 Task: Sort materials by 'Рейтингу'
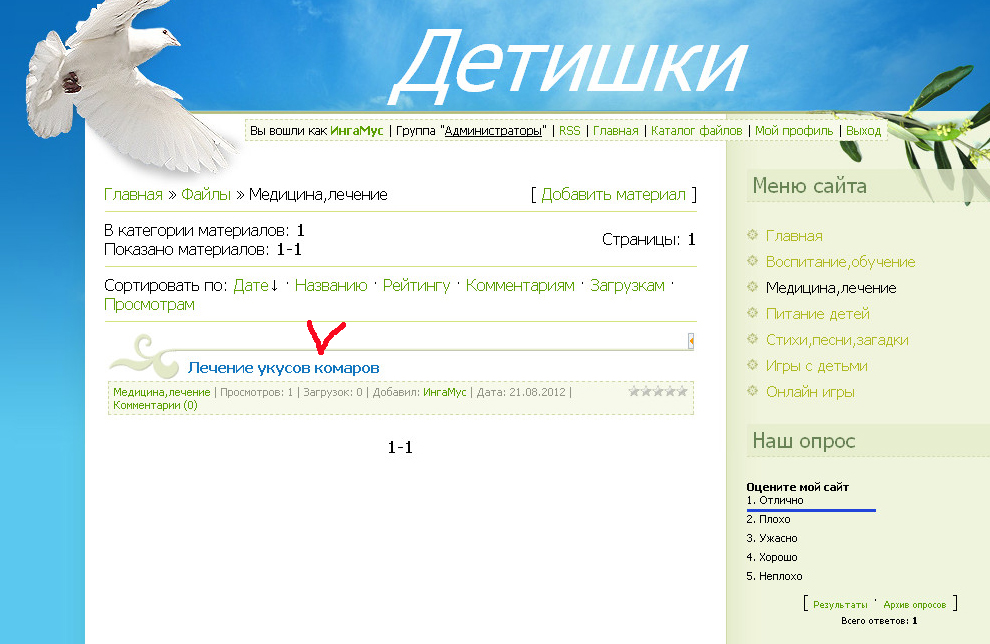416,286
